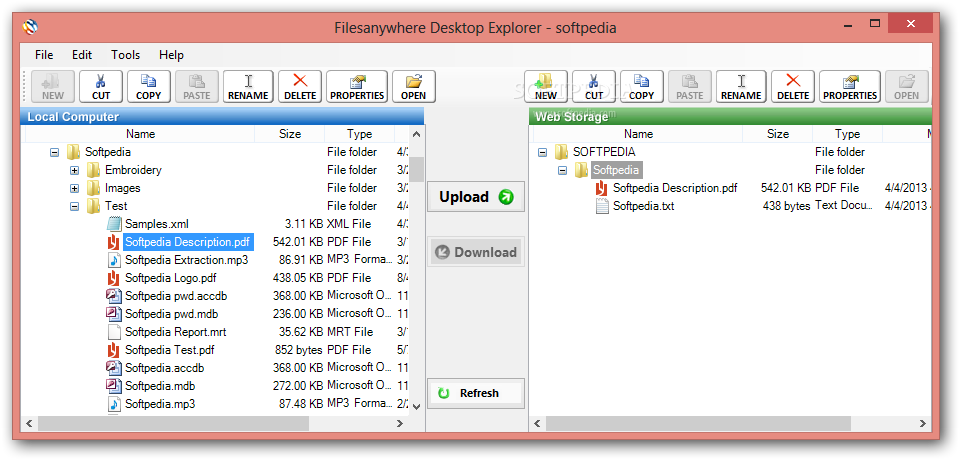Expand the Embroidery folder

75,170
